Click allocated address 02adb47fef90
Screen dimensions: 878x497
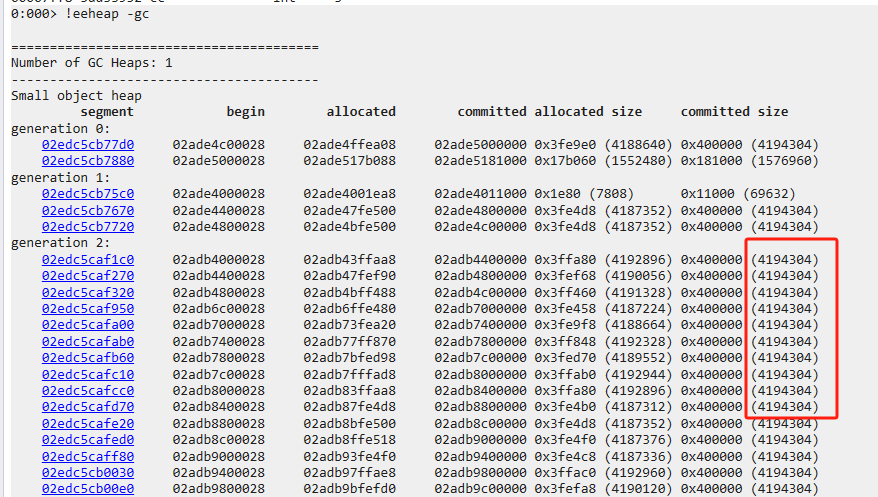point(349,276)
